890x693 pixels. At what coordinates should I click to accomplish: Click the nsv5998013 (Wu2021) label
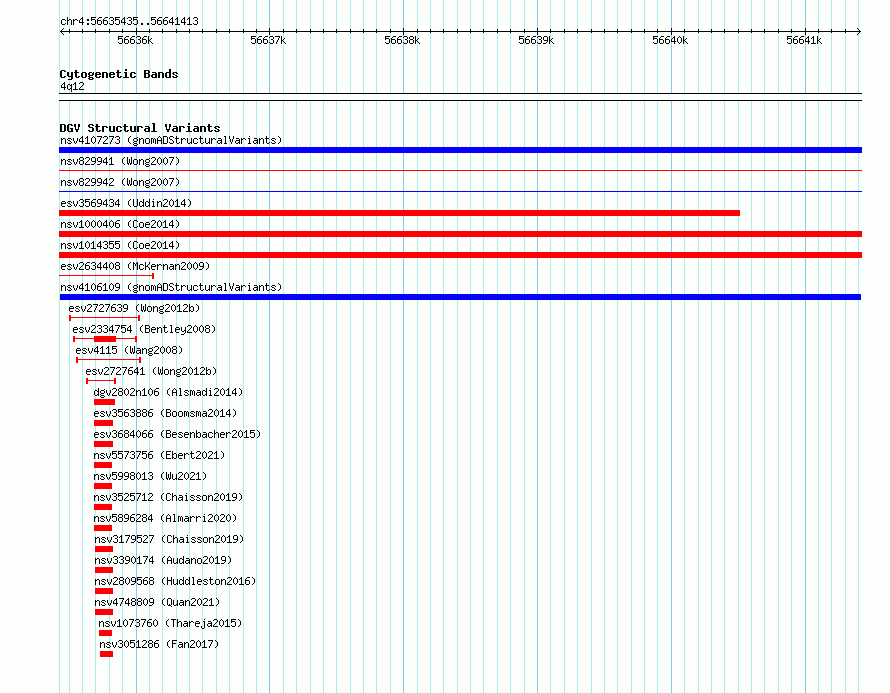[x=150, y=476]
